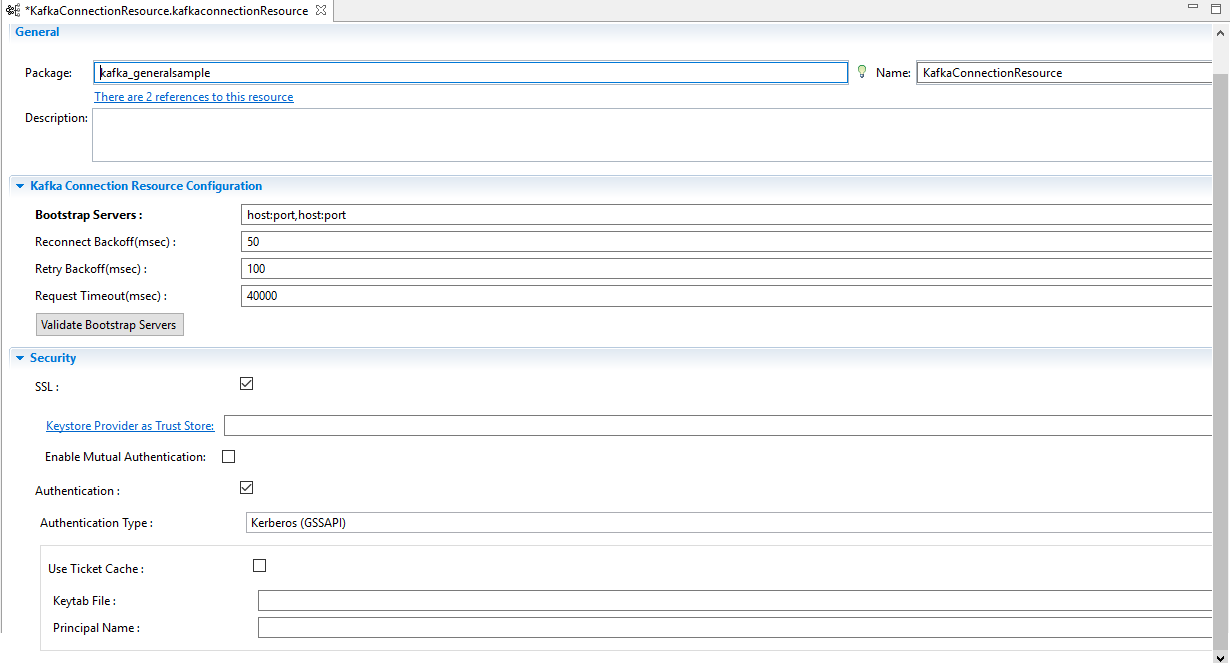Toggle the Authentication checkbox
The height and width of the screenshot is (663, 1232).
pos(246,487)
